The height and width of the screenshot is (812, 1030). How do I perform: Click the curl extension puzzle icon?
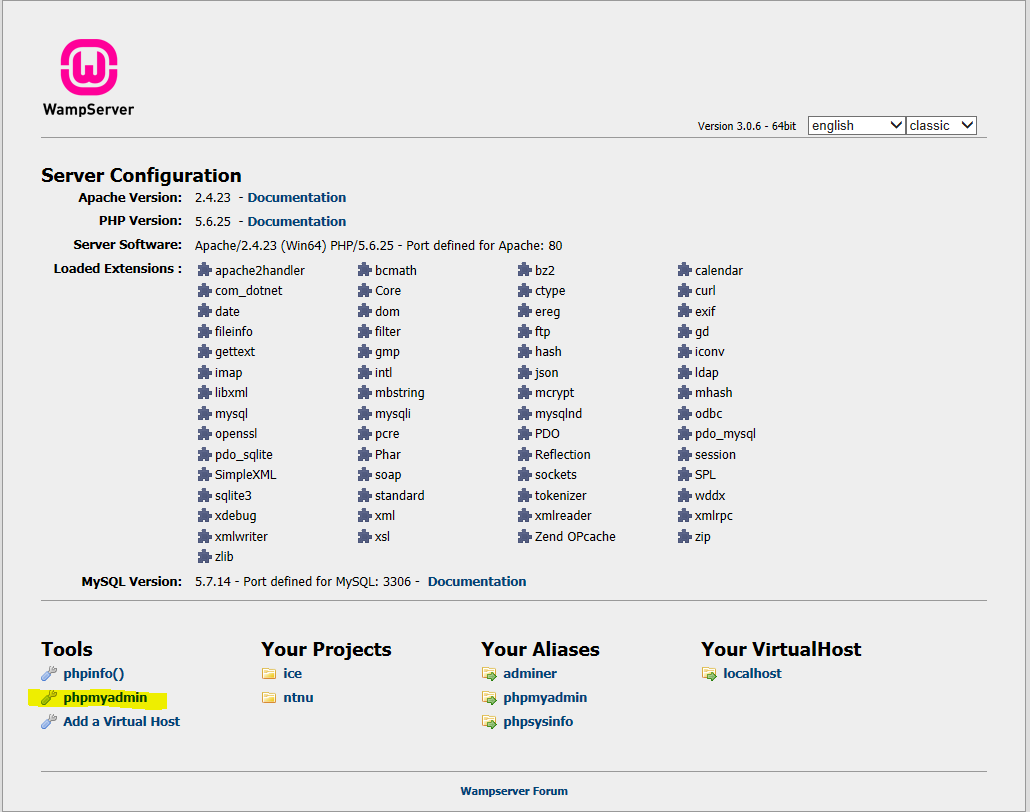684,290
